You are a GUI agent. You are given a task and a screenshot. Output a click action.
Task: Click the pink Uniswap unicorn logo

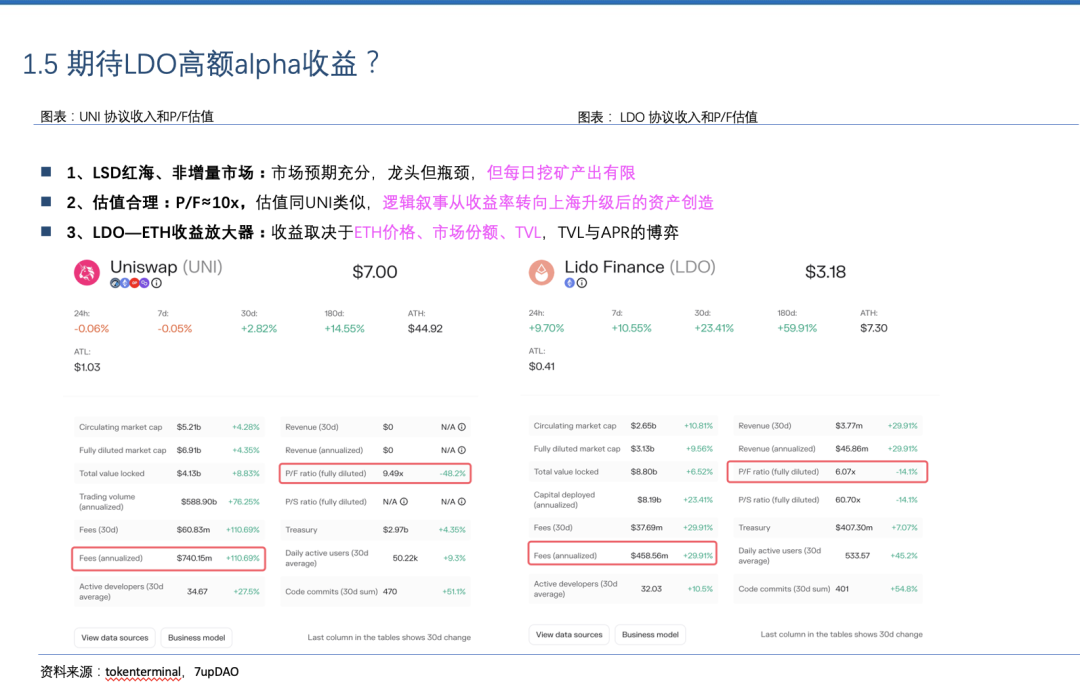(x=87, y=272)
